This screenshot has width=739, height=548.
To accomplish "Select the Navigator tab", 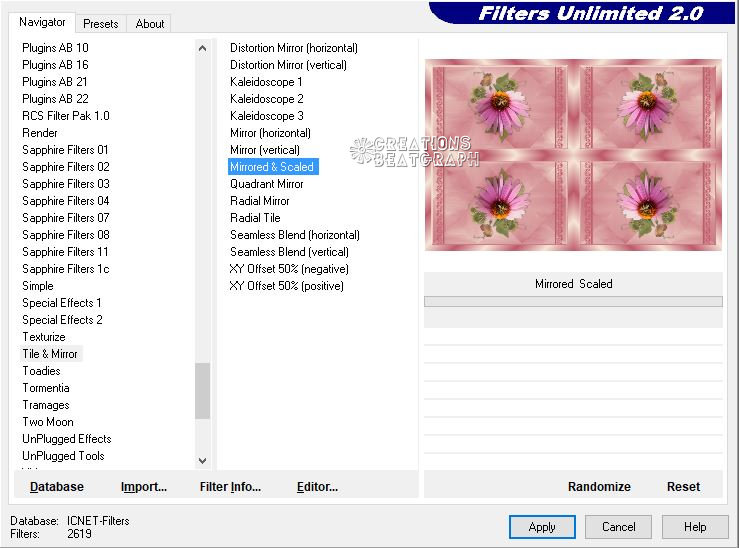I will tap(42, 22).
